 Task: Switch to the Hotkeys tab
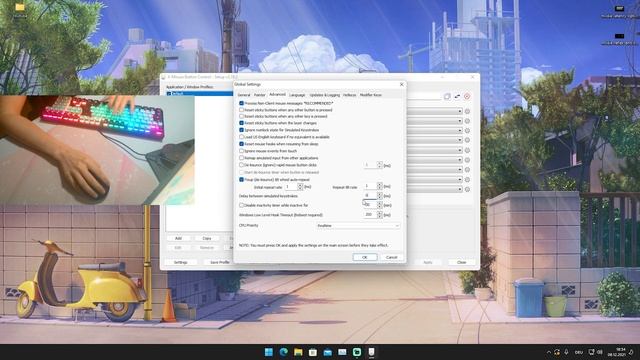tap(349, 95)
